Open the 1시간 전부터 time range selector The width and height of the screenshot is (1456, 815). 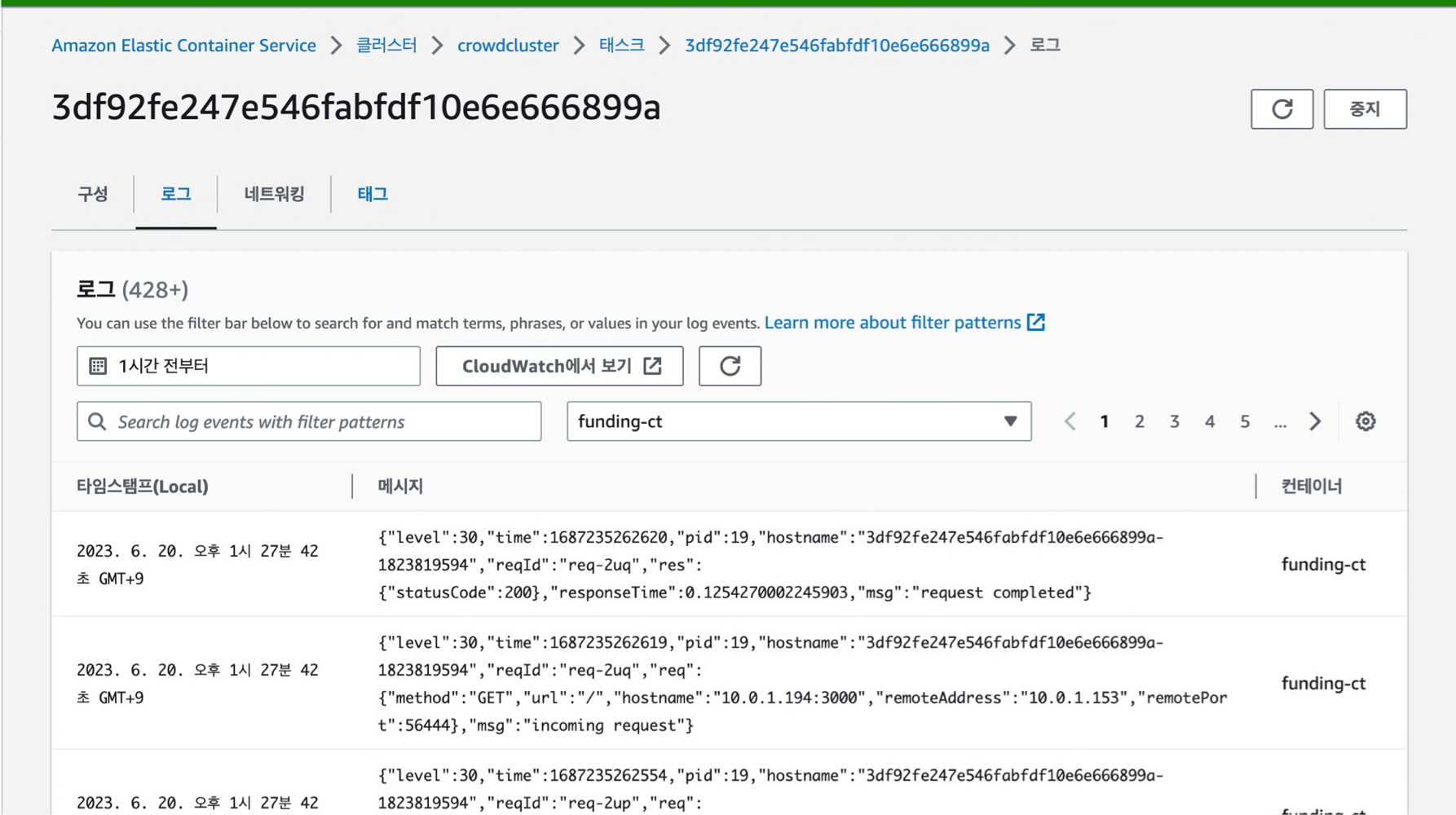point(249,366)
